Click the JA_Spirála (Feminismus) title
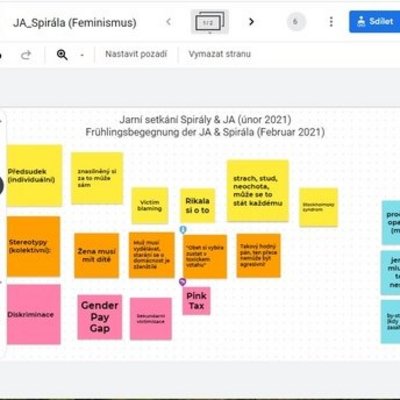The image size is (400, 400). pos(75,23)
